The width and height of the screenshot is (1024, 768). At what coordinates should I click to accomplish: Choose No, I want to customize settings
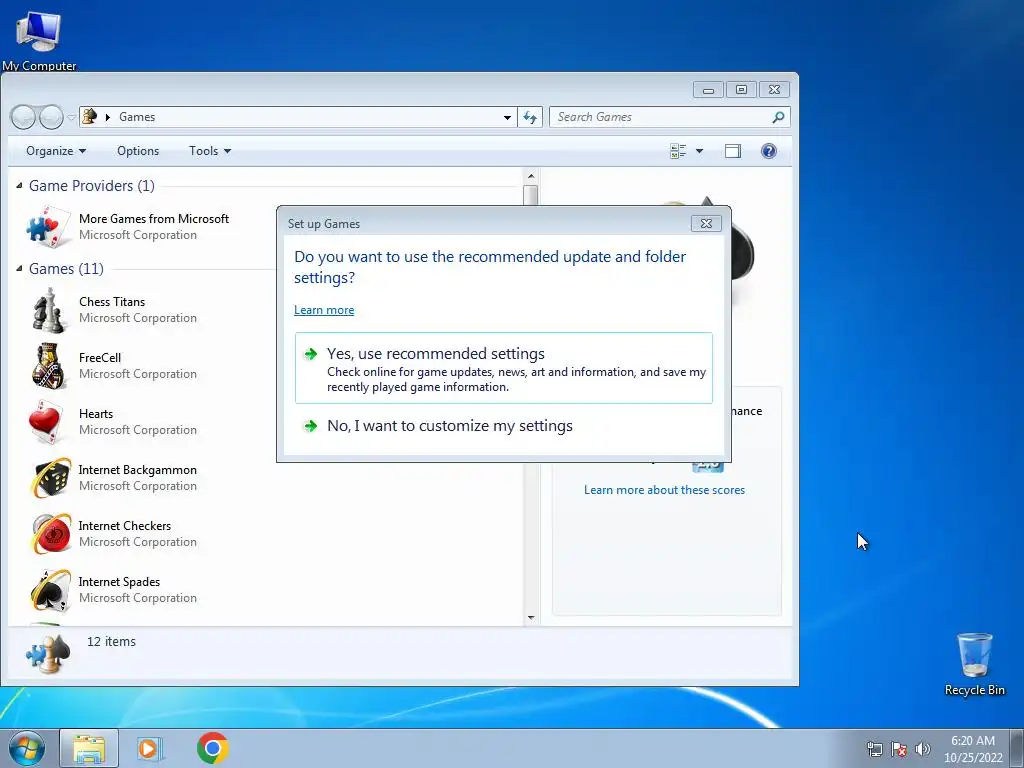tap(504, 426)
